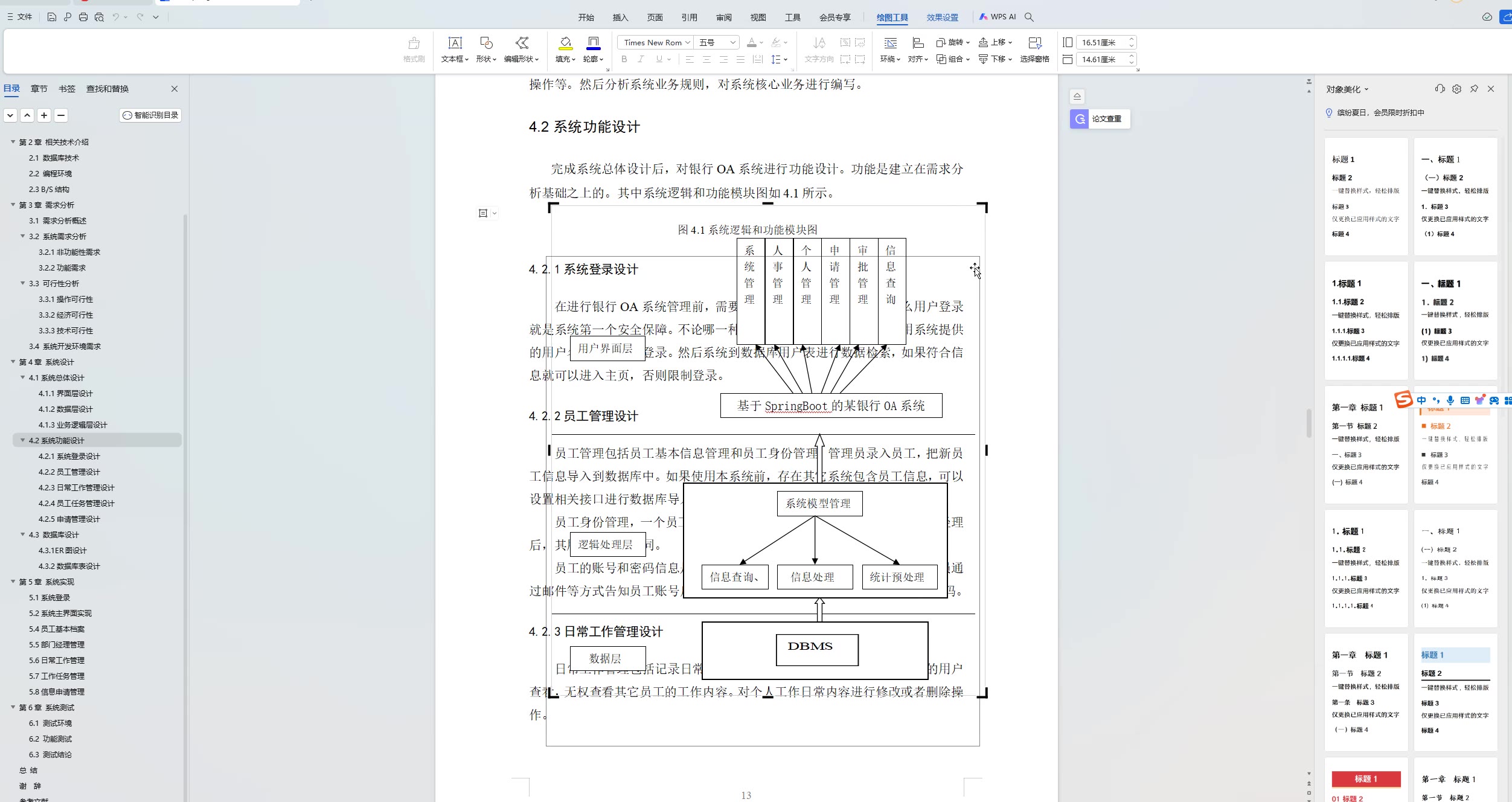This screenshot has width=1512, height=802.
Task: Switch to the 章节 navigation tab
Action: [39, 89]
